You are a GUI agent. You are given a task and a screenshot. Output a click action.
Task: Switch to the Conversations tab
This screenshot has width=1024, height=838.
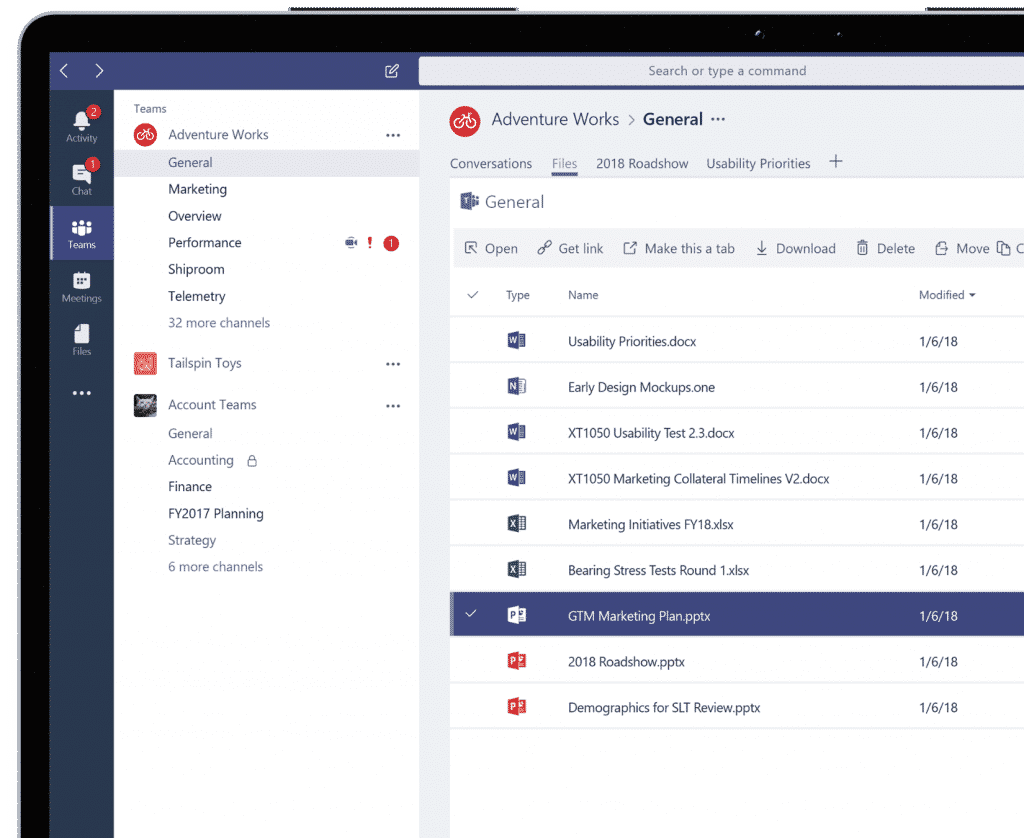pos(490,163)
